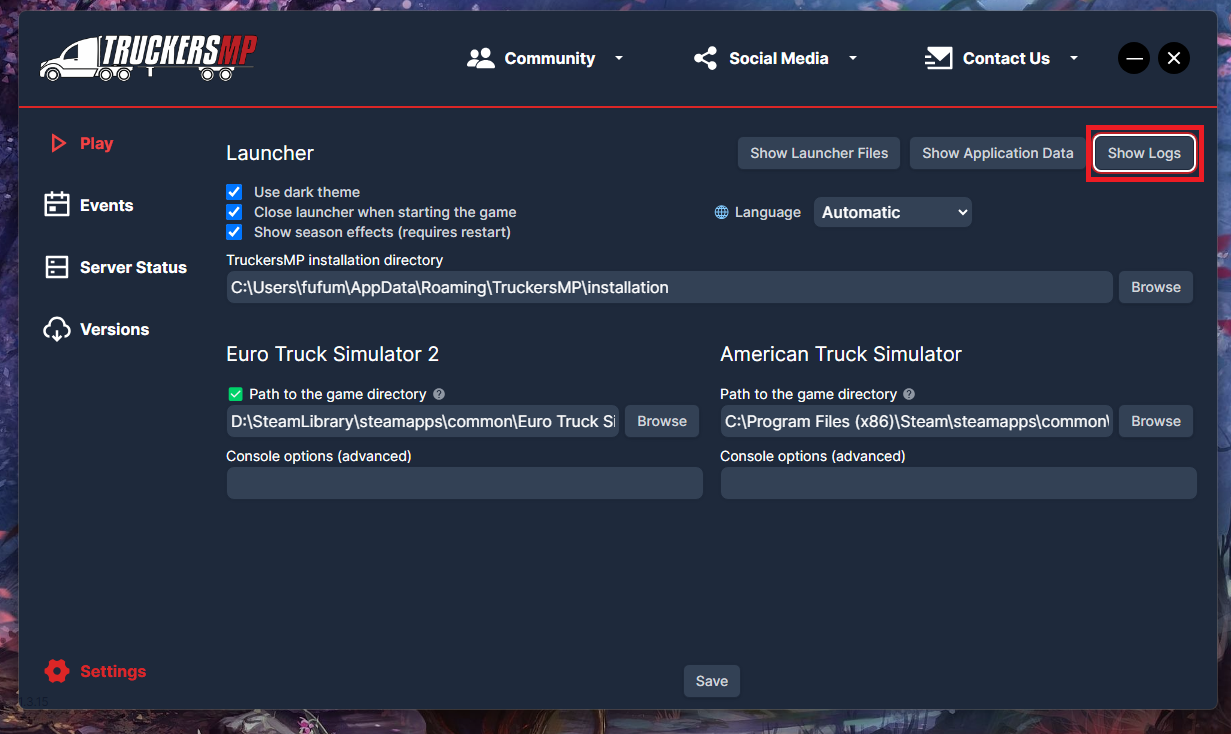Click the help icon beside American Truck path

pyautogui.click(x=909, y=394)
